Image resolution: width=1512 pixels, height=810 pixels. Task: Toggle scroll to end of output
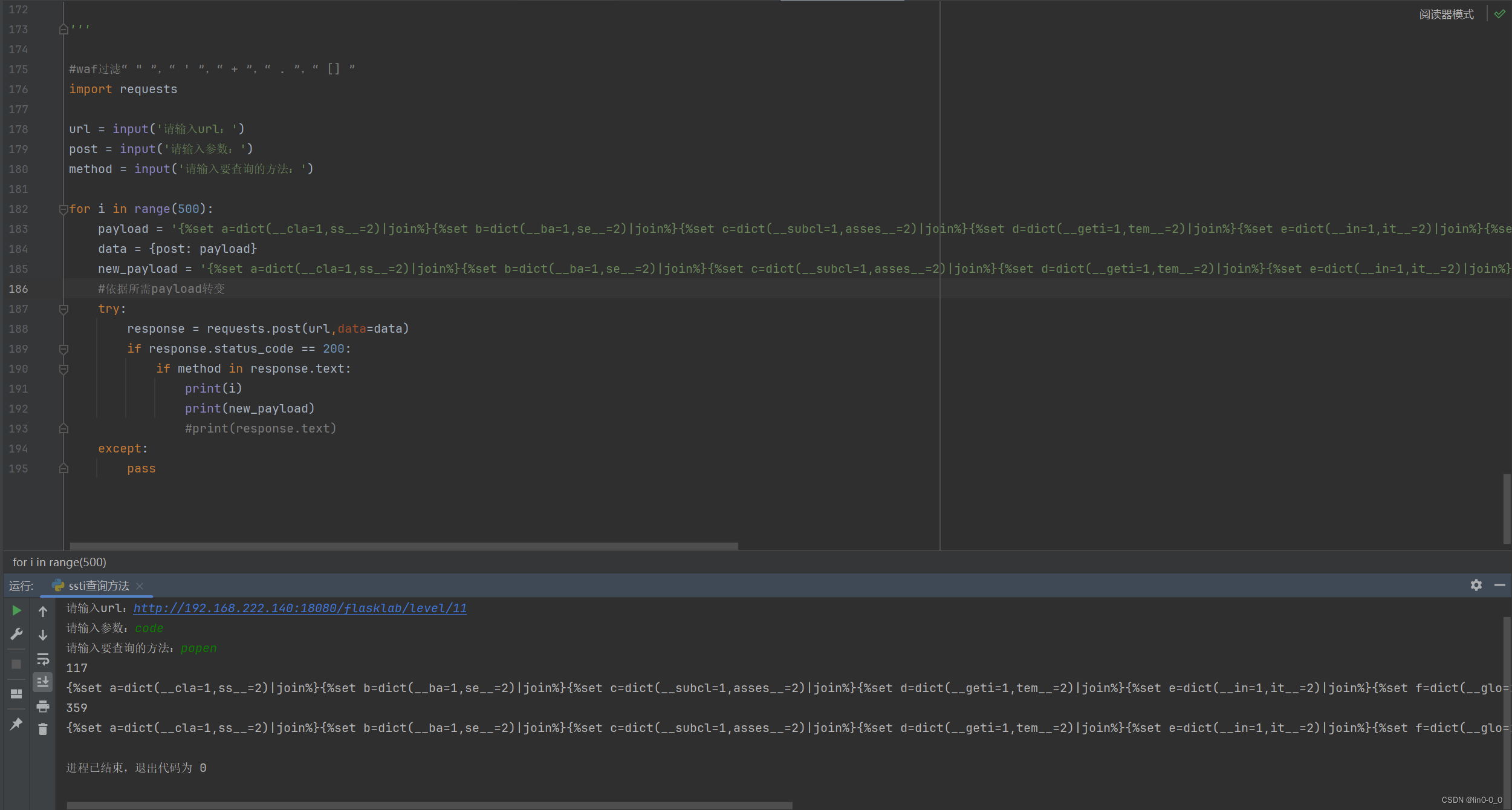[43, 682]
